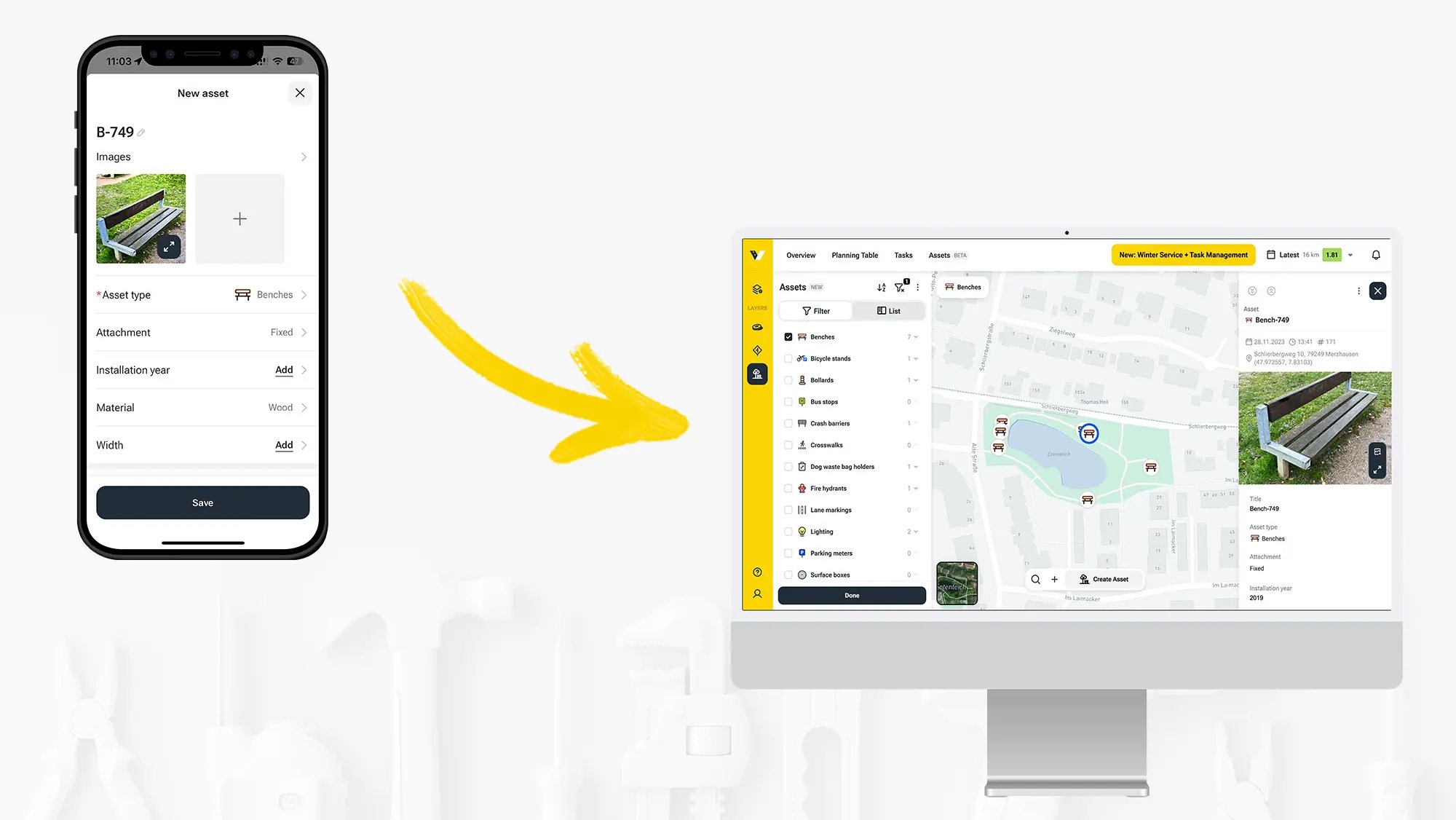Select the overflow menu icon on Bench-749 panel

[1359, 291]
